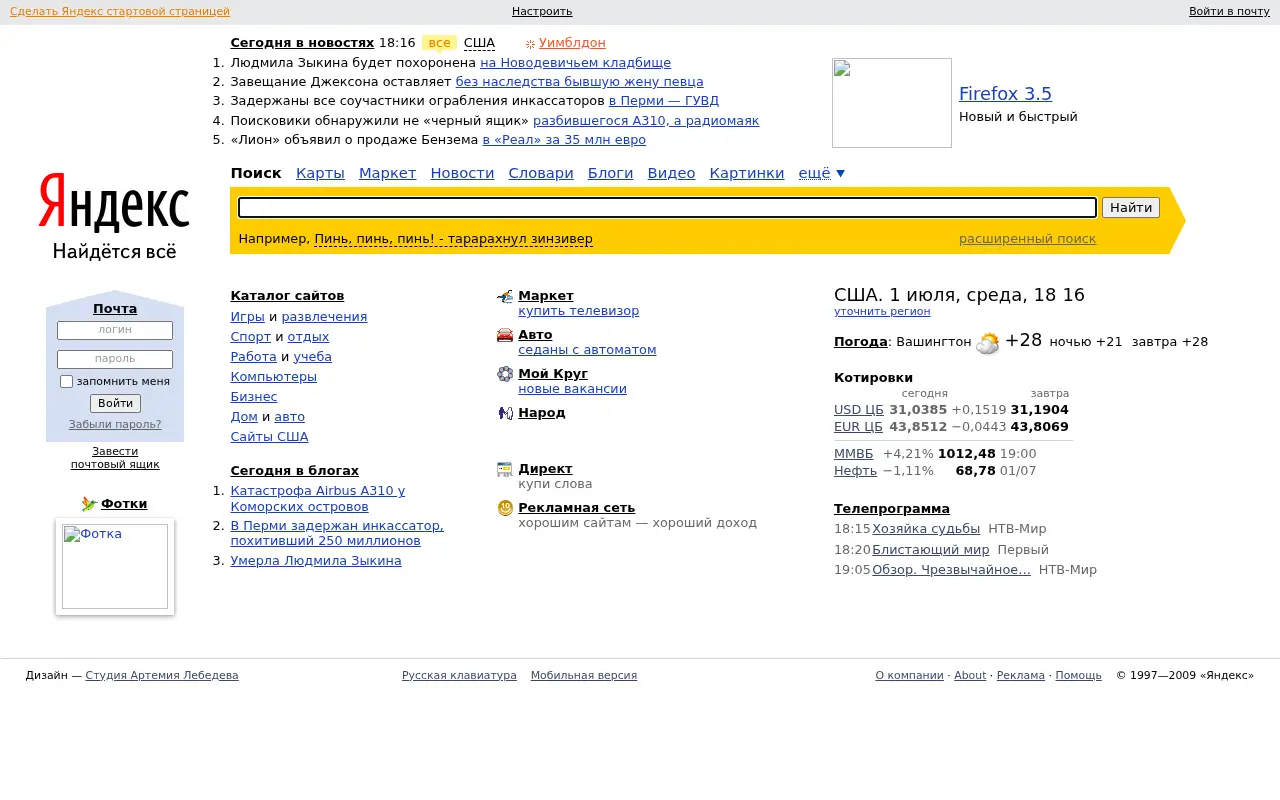Click the Мой Круг circle icon

pyautogui.click(x=505, y=374)
